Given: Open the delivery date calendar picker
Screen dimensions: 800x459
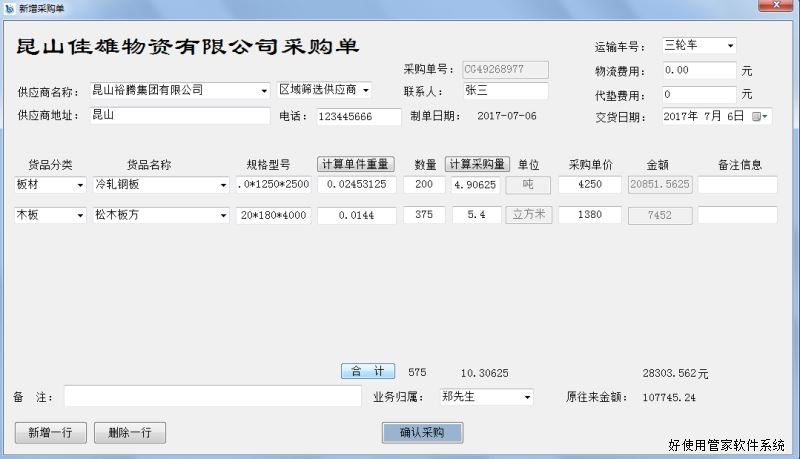Looking at the screenshot, I should (x=763, y=117).
